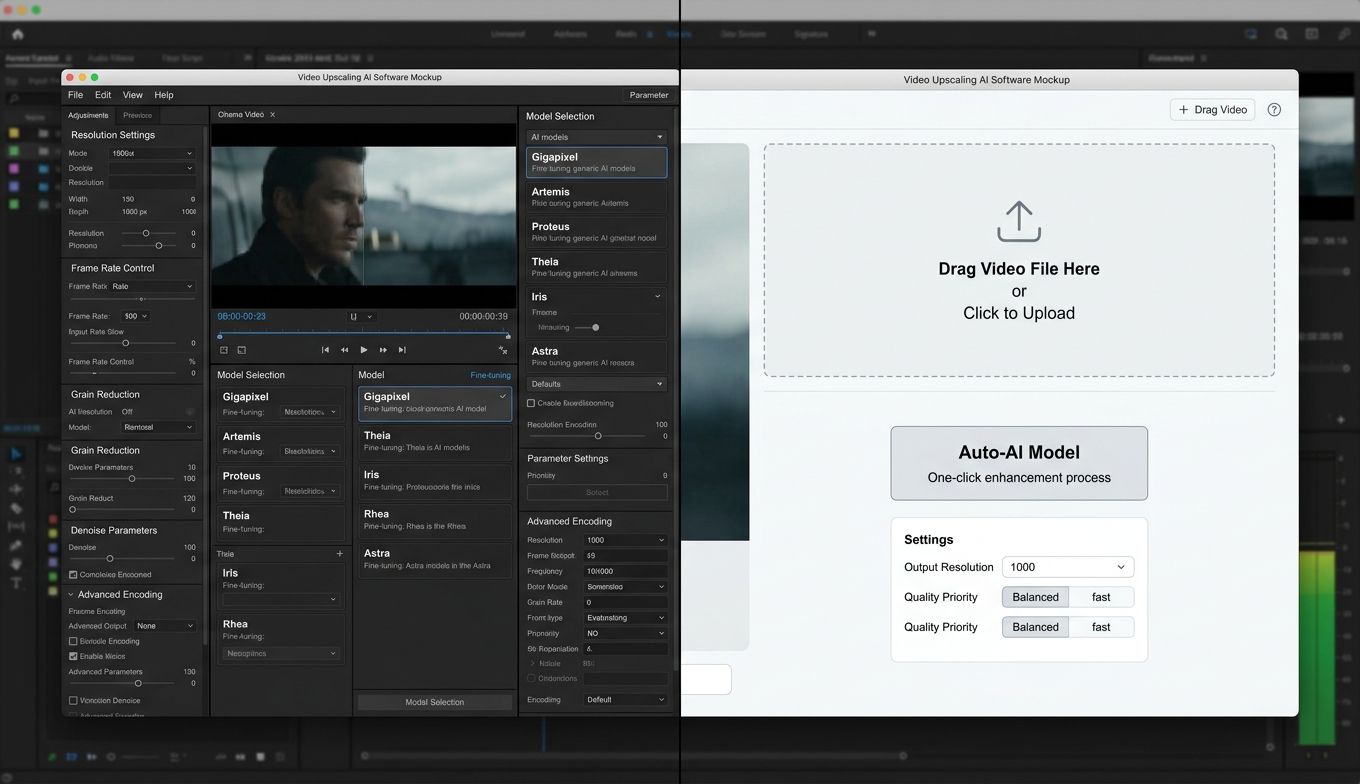Click the Select button under Parameter Settings

click(597, 492)
